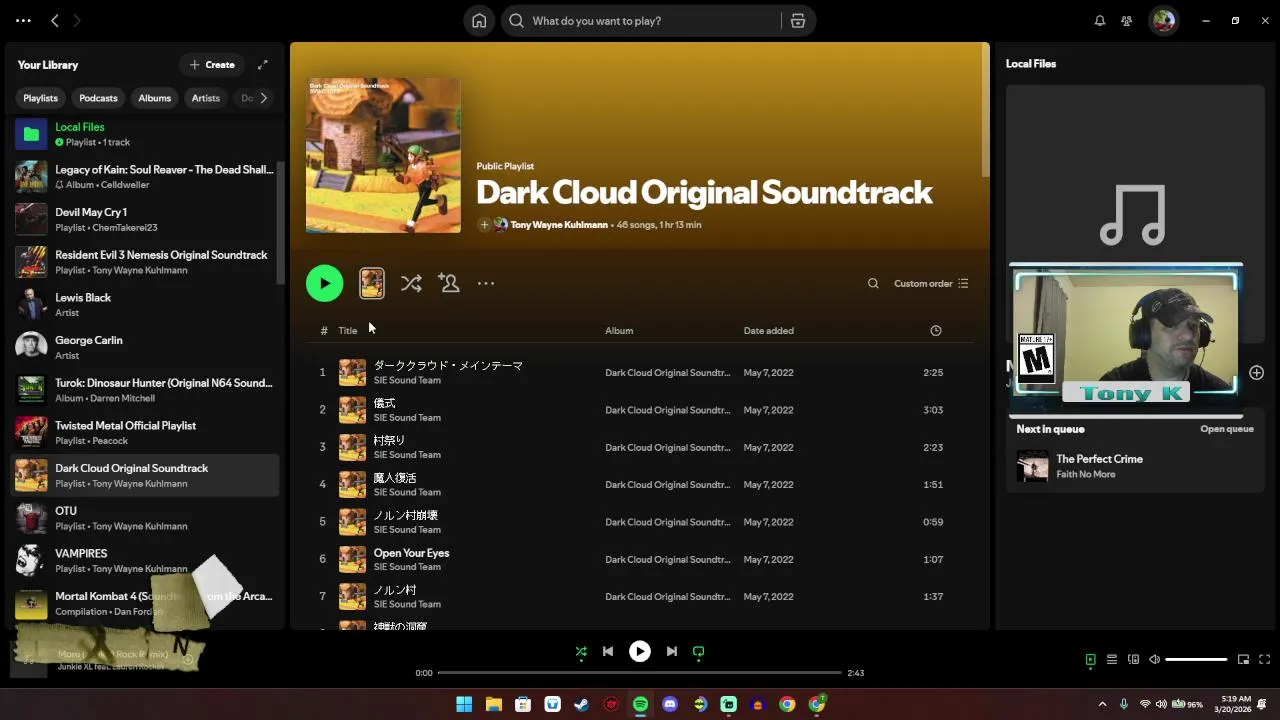1280x720 pixels.
Task: Sort tracks by the Album column
Action: (x=619, y=331)
